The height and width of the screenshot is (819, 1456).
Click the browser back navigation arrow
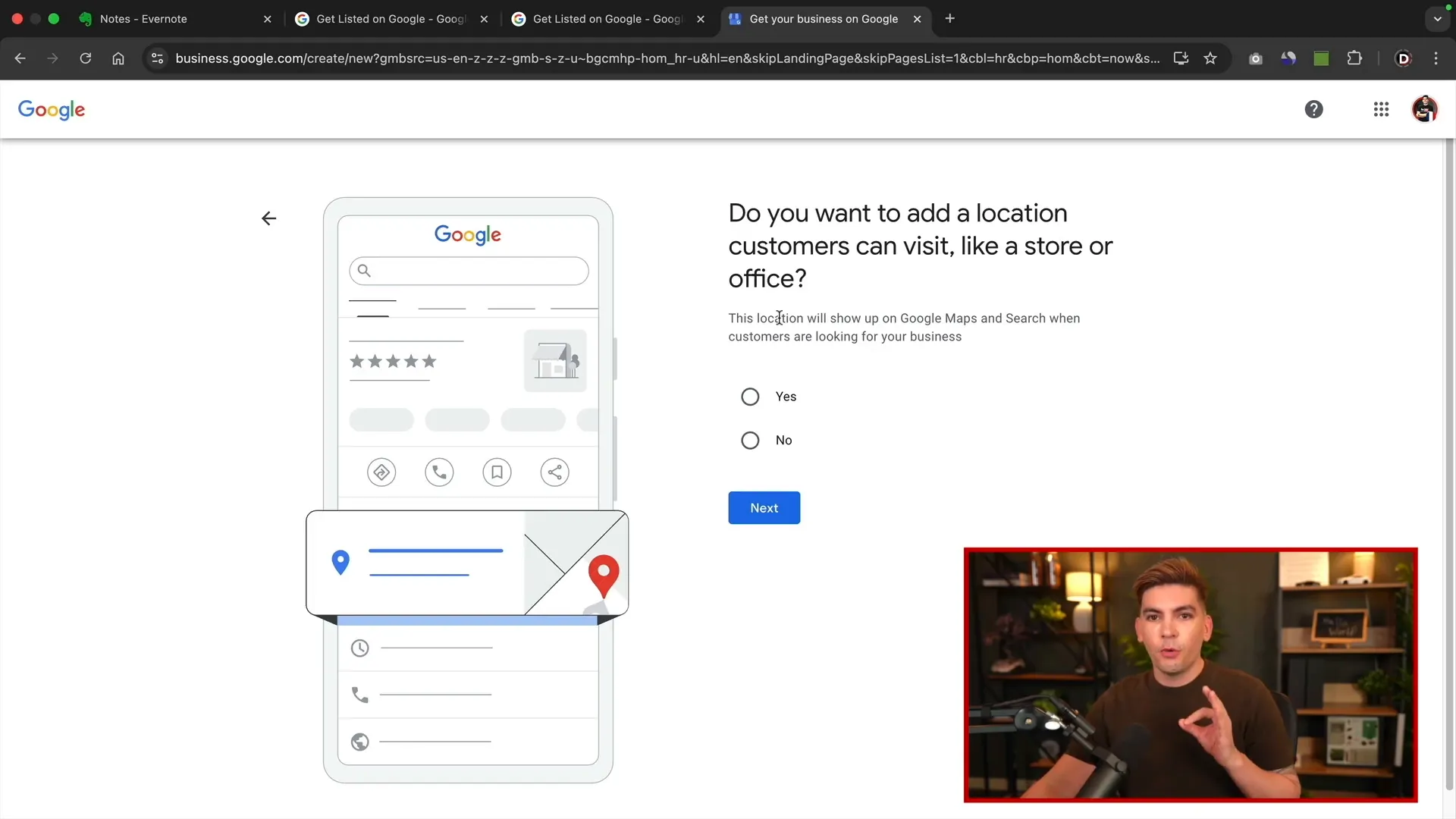coord(20,58)
